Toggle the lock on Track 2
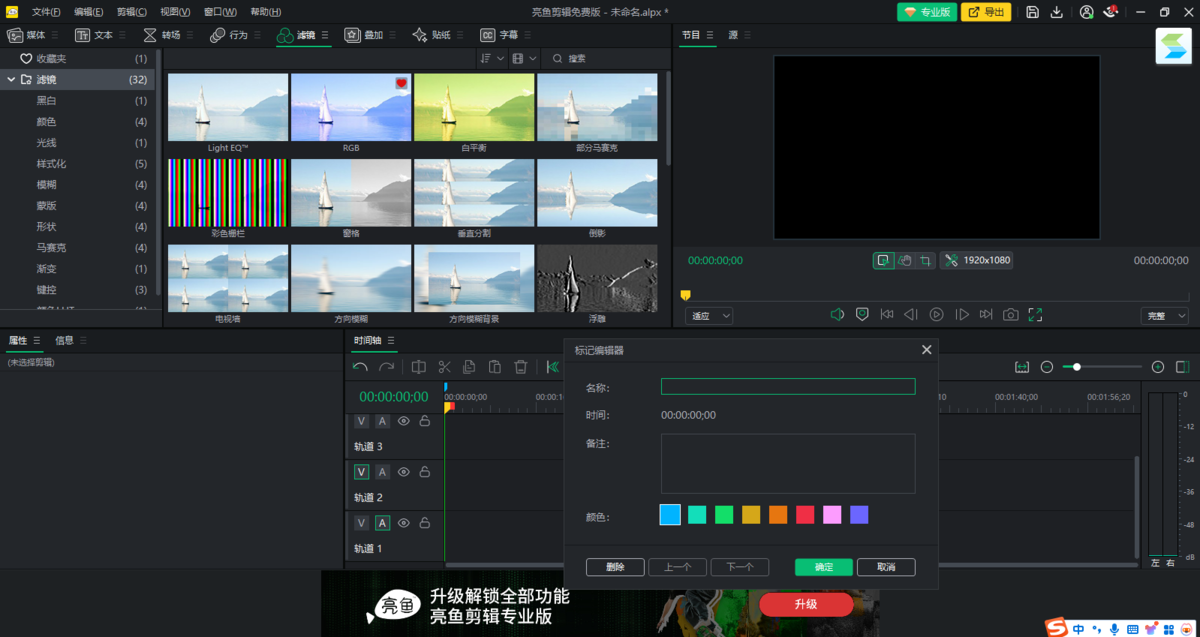This screenshot has width=1200, height=637. point(425,472)
